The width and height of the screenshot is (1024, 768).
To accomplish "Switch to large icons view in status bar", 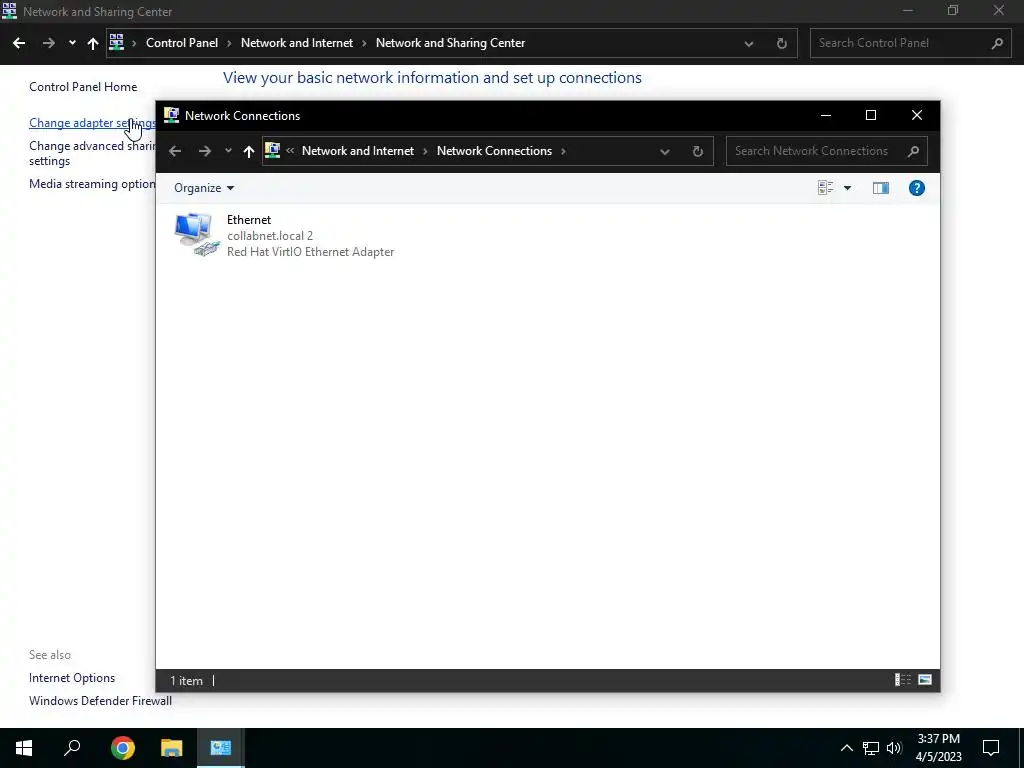I will tap(925, 680).
